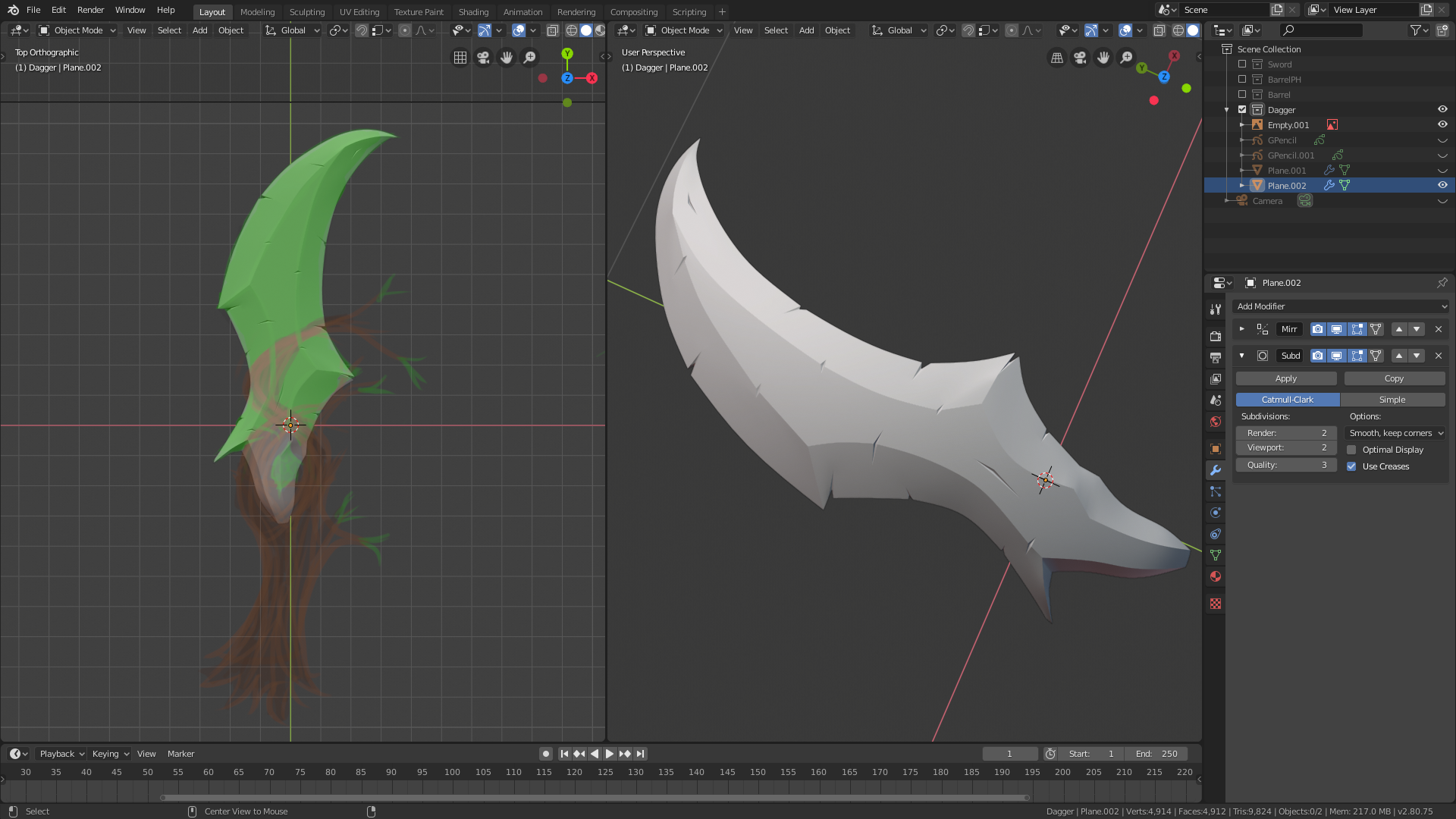Switch to the Sculpting workspace tab
Viewport: 1456px width, 819px height.
pyautogui.click(x=306, y=12)
